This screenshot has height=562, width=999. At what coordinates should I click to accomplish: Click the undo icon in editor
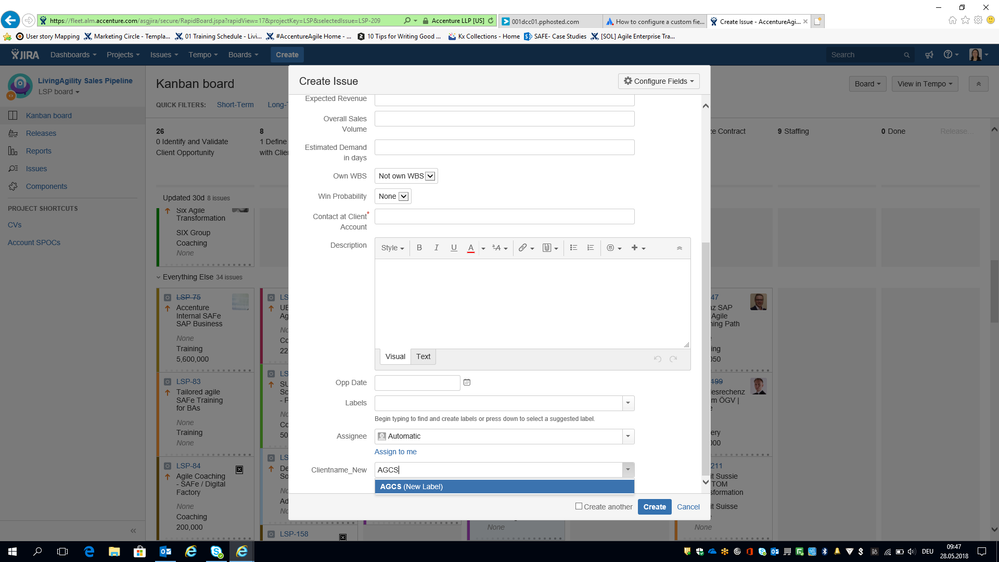[x=658, y=359]
